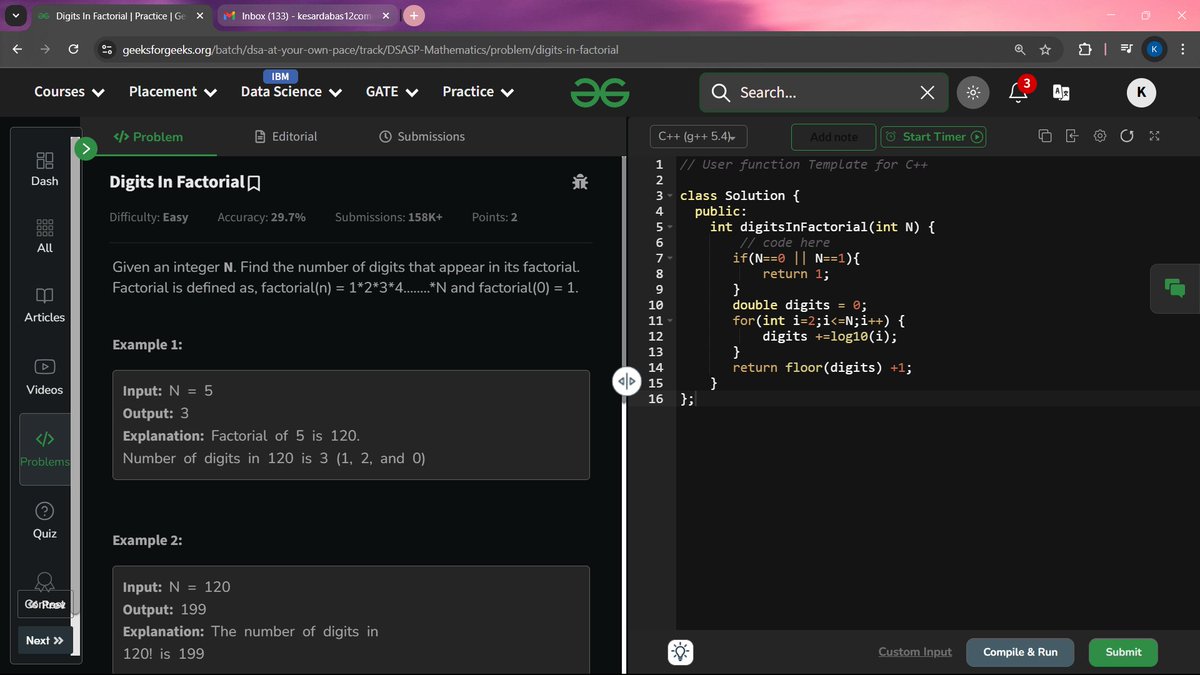Bookmark the Digits In Factorial problem
This screenshot has width=1200, height=675.
[254, 183]
